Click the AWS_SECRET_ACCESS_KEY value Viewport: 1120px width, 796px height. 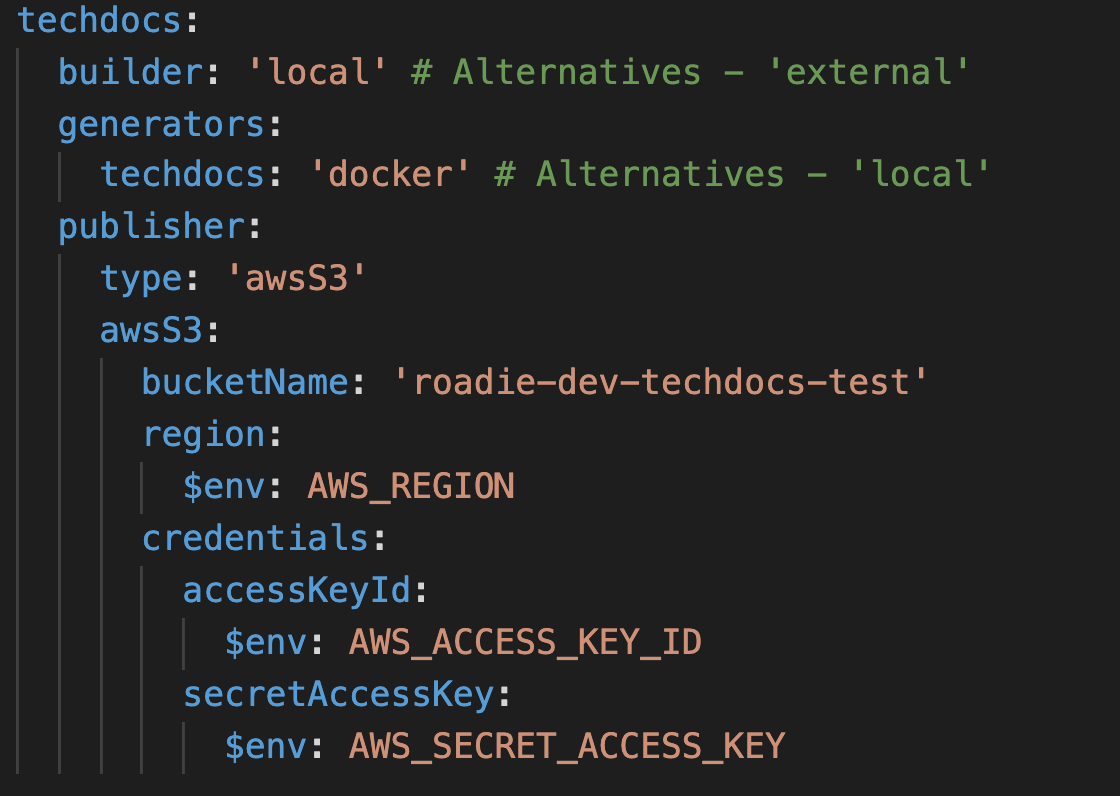coord(567,747)
